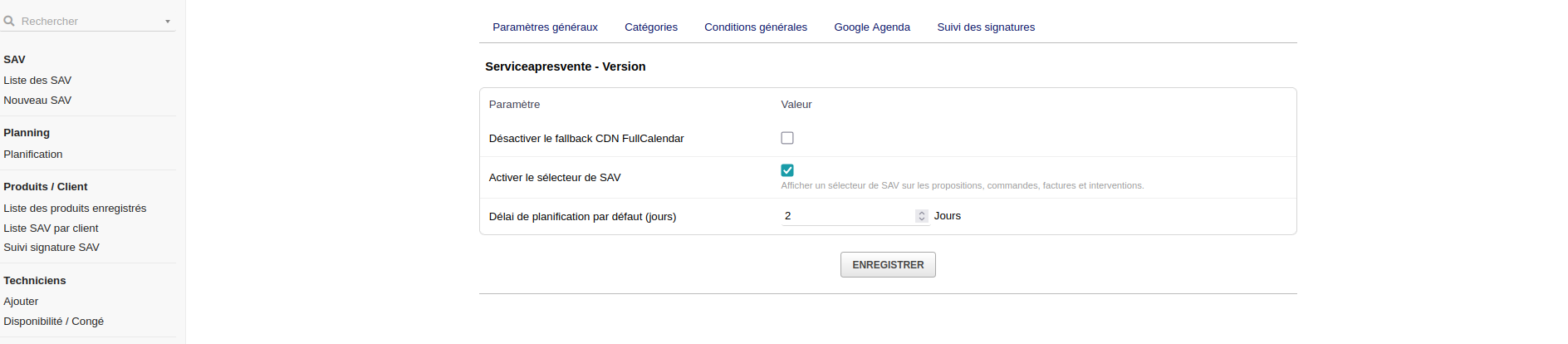Click the search magnifier icon
Image resolution: width=1568 pixels, height=344 pixels.
point(9,21)
